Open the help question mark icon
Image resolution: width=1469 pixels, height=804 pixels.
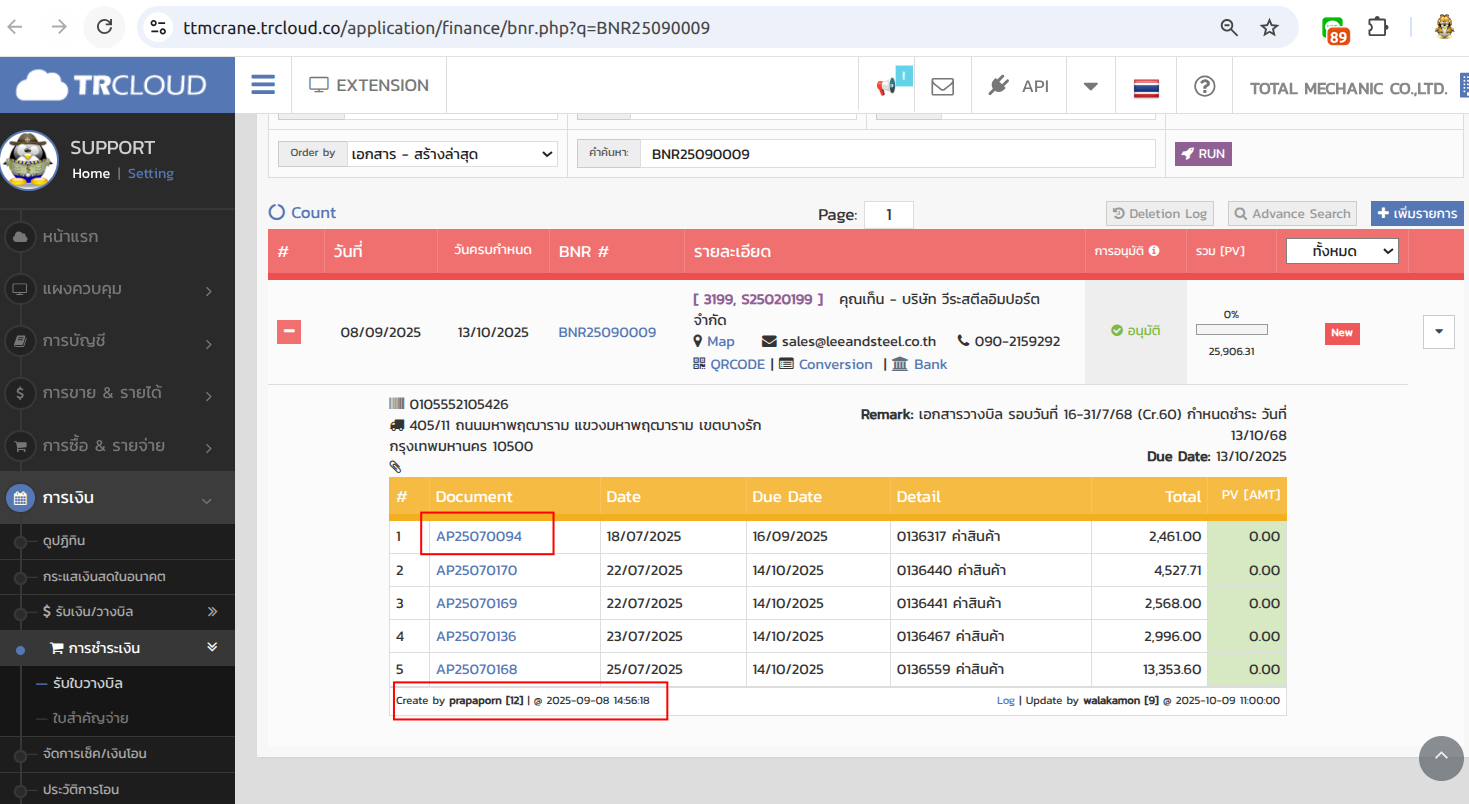1204,87
